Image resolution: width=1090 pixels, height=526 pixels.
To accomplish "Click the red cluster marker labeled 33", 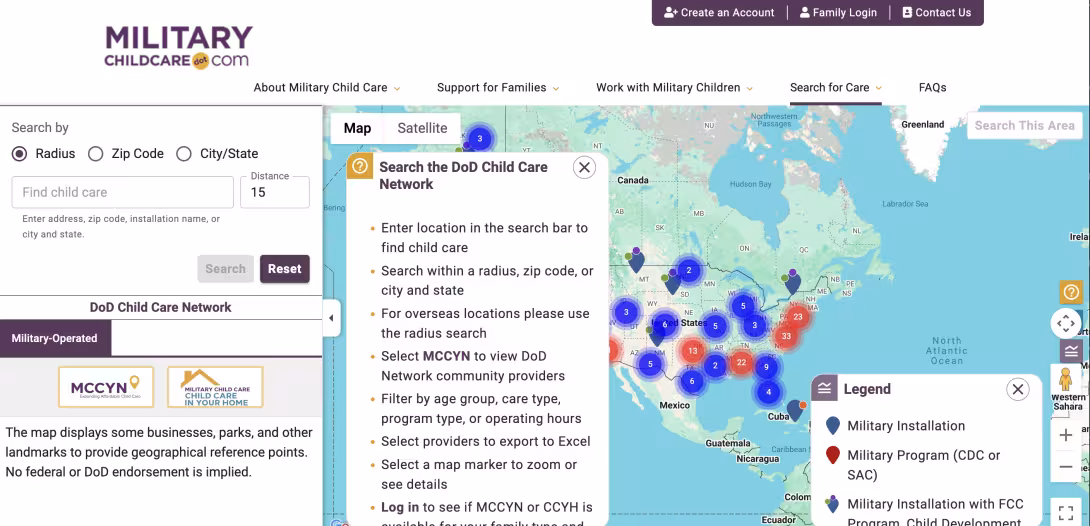I will pyautogui.click(x=786, y=336).
